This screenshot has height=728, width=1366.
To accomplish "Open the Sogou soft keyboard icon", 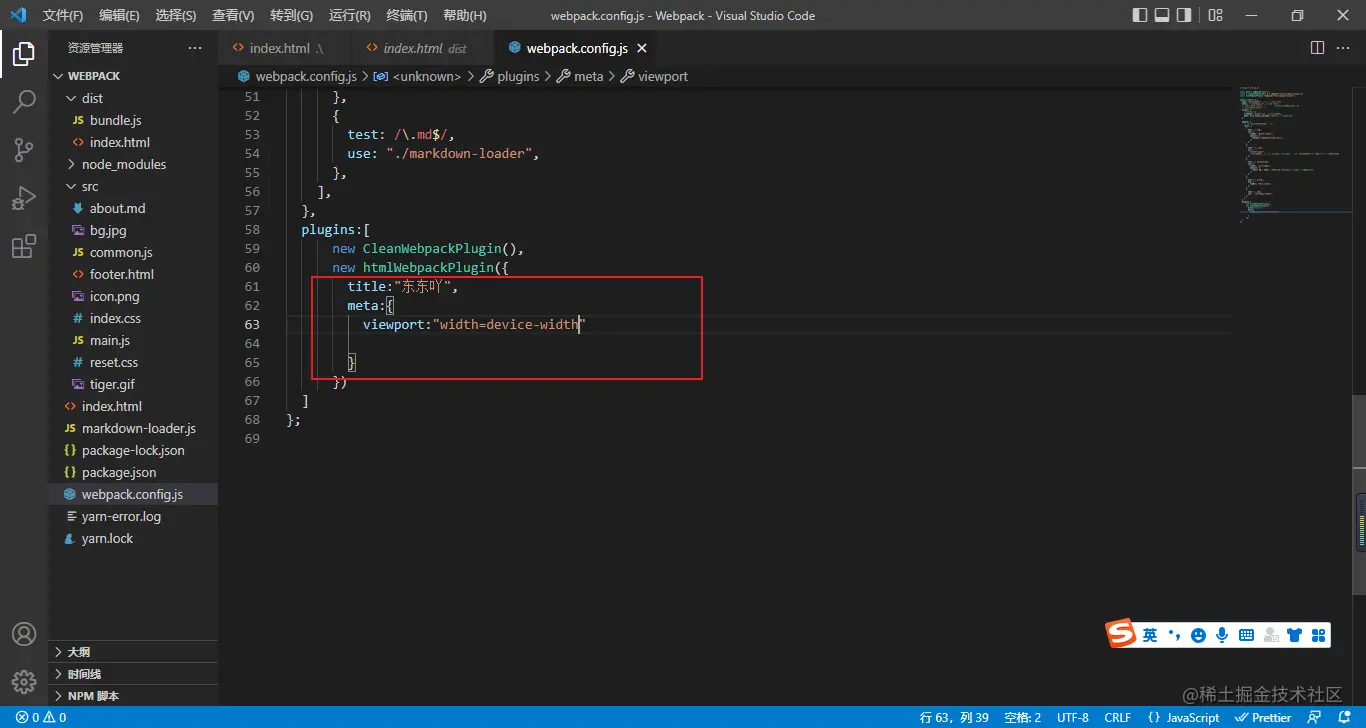I will click(1246, 635).
